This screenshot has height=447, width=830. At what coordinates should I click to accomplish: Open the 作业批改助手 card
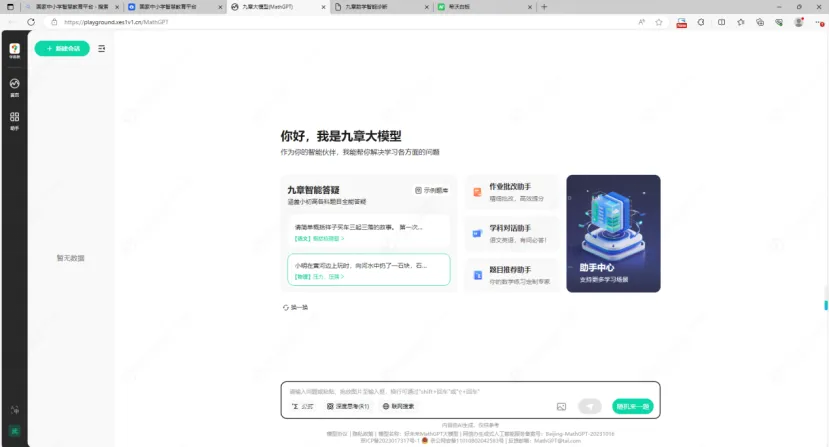(x=512, y=192)
